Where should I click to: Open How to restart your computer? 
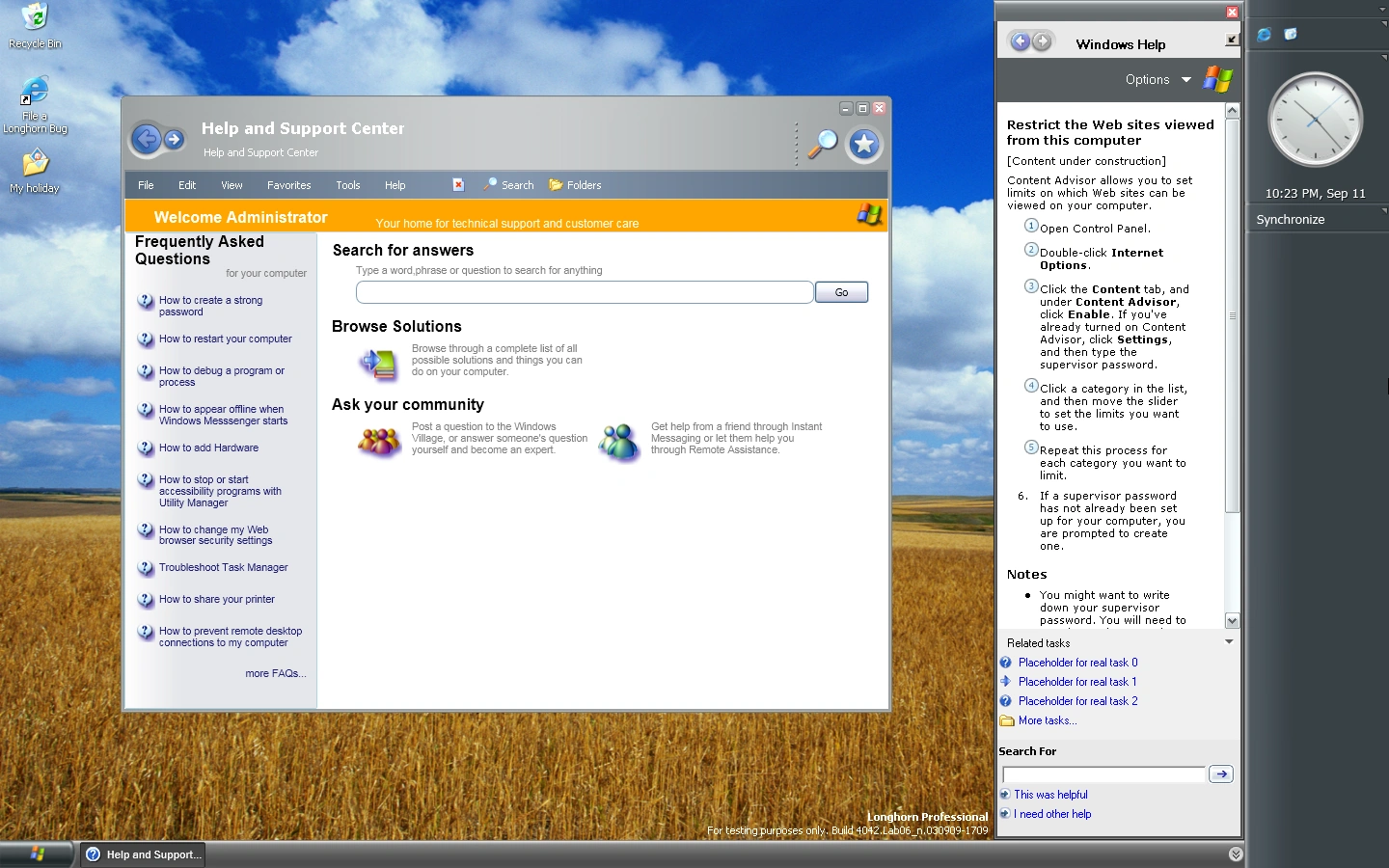(226, 339)
